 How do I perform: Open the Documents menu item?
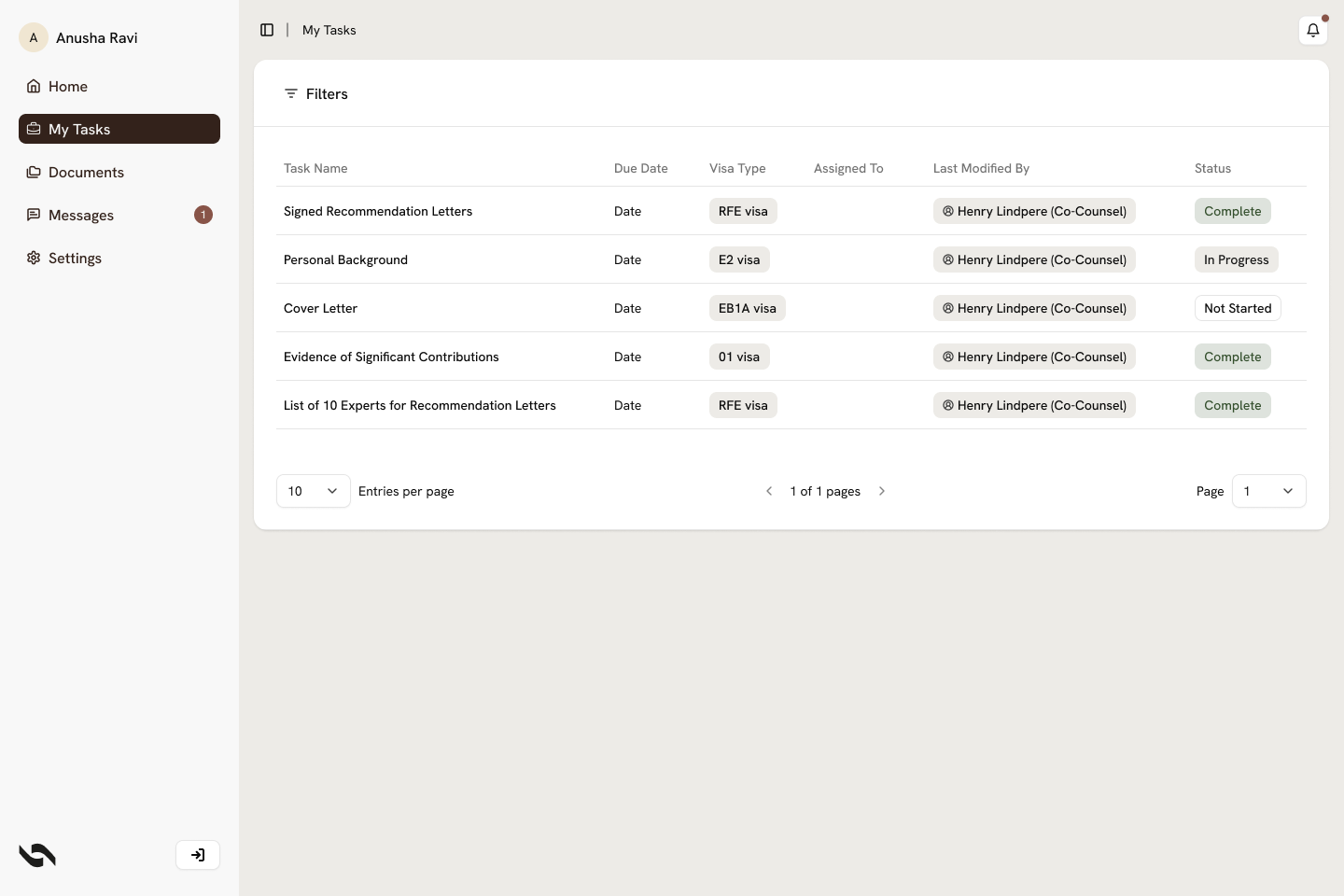pyautogui.click(x=119, y=172)
